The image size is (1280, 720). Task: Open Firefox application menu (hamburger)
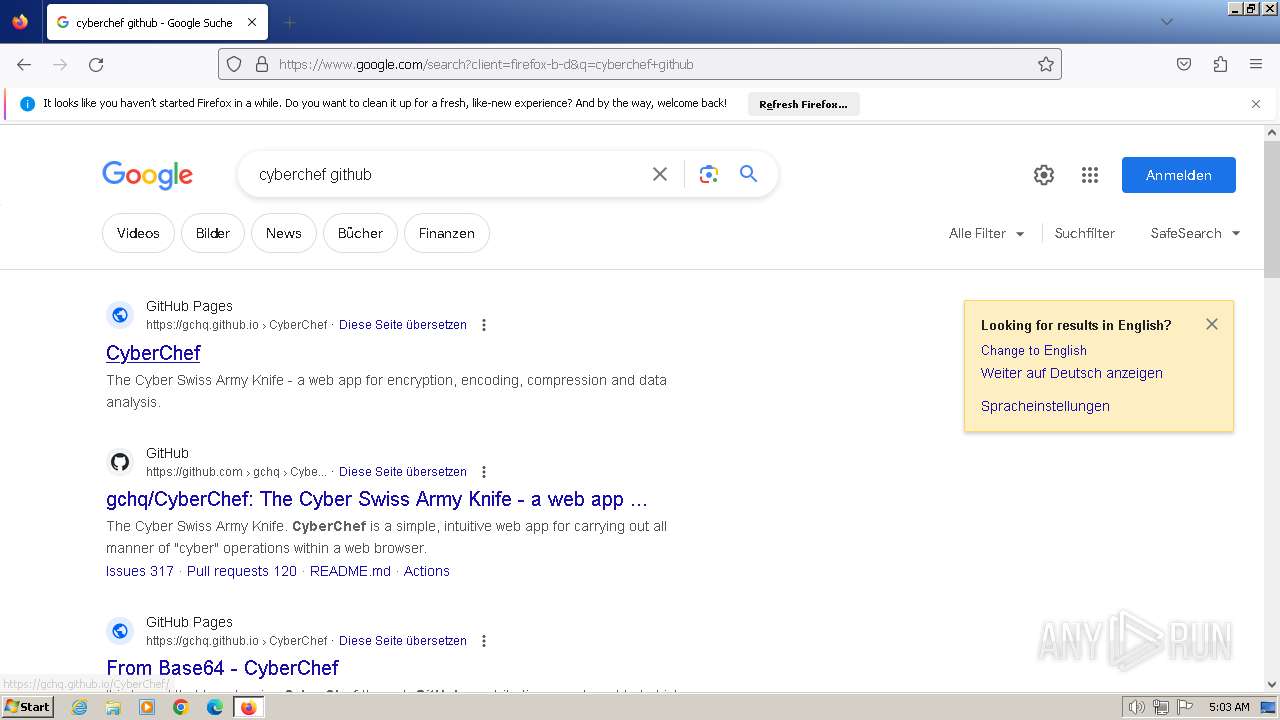(x=1256, y=64)
